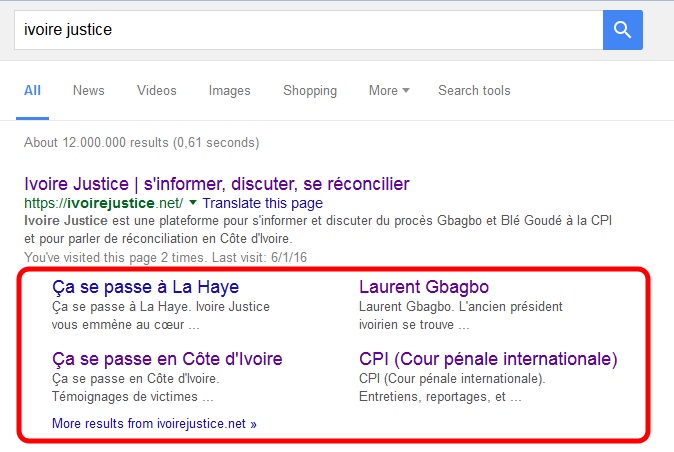Click snippet 'L'ancien président ivoirien se trouve'
674x452 pixels.
pyautogui.click(x=460, y=315)
